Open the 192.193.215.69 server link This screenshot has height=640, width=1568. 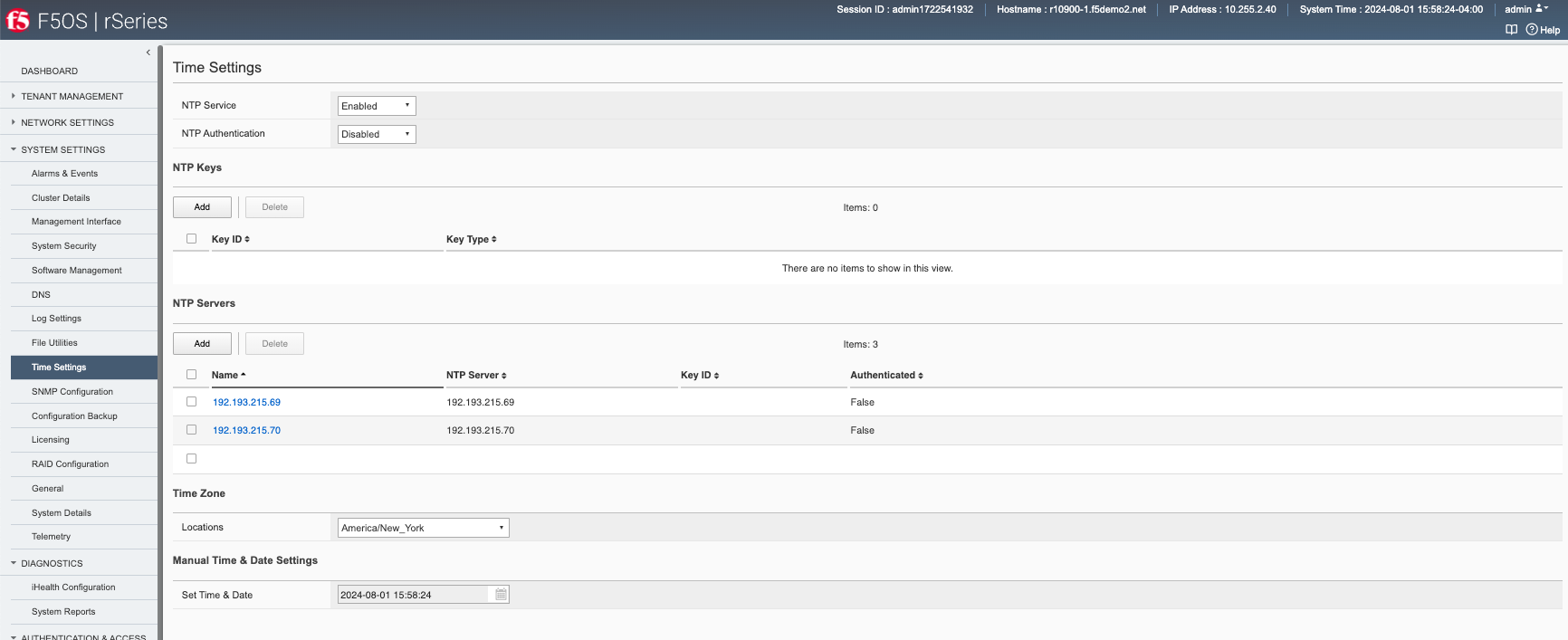(x=246, y=402)
